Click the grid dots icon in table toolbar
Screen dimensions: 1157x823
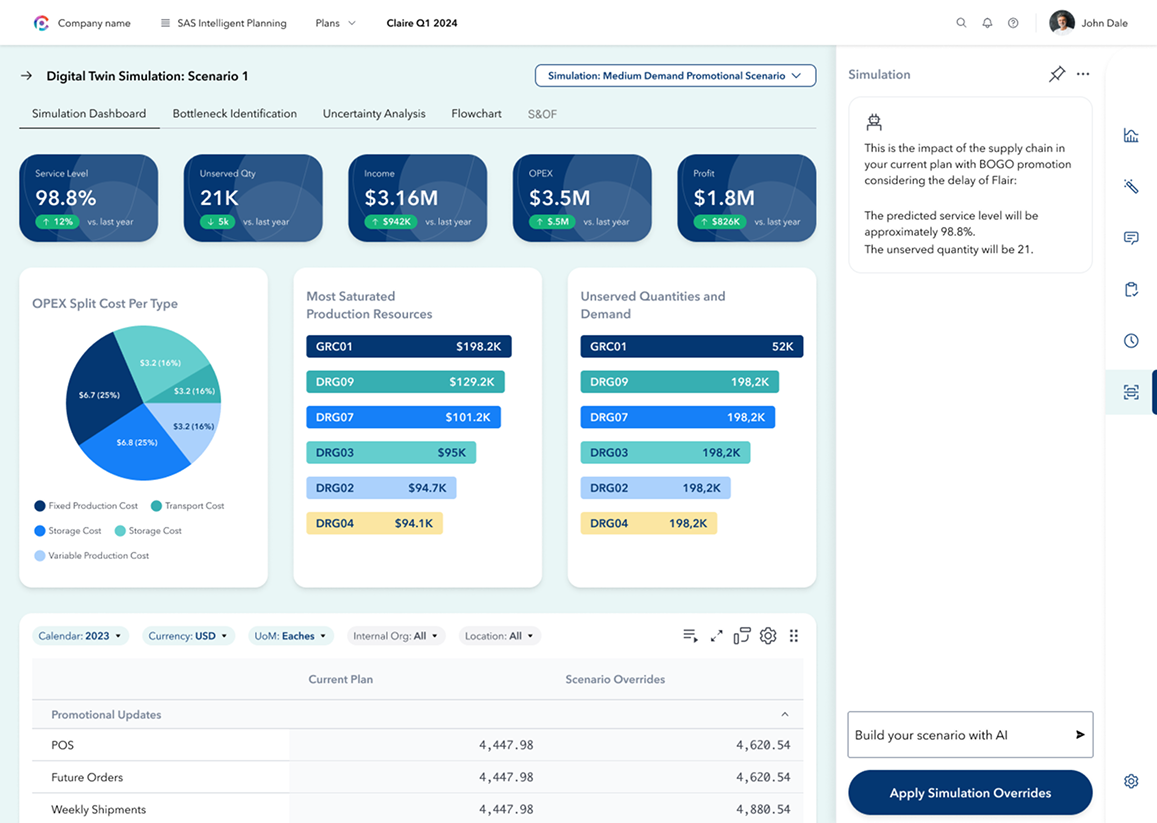point(794,636)
